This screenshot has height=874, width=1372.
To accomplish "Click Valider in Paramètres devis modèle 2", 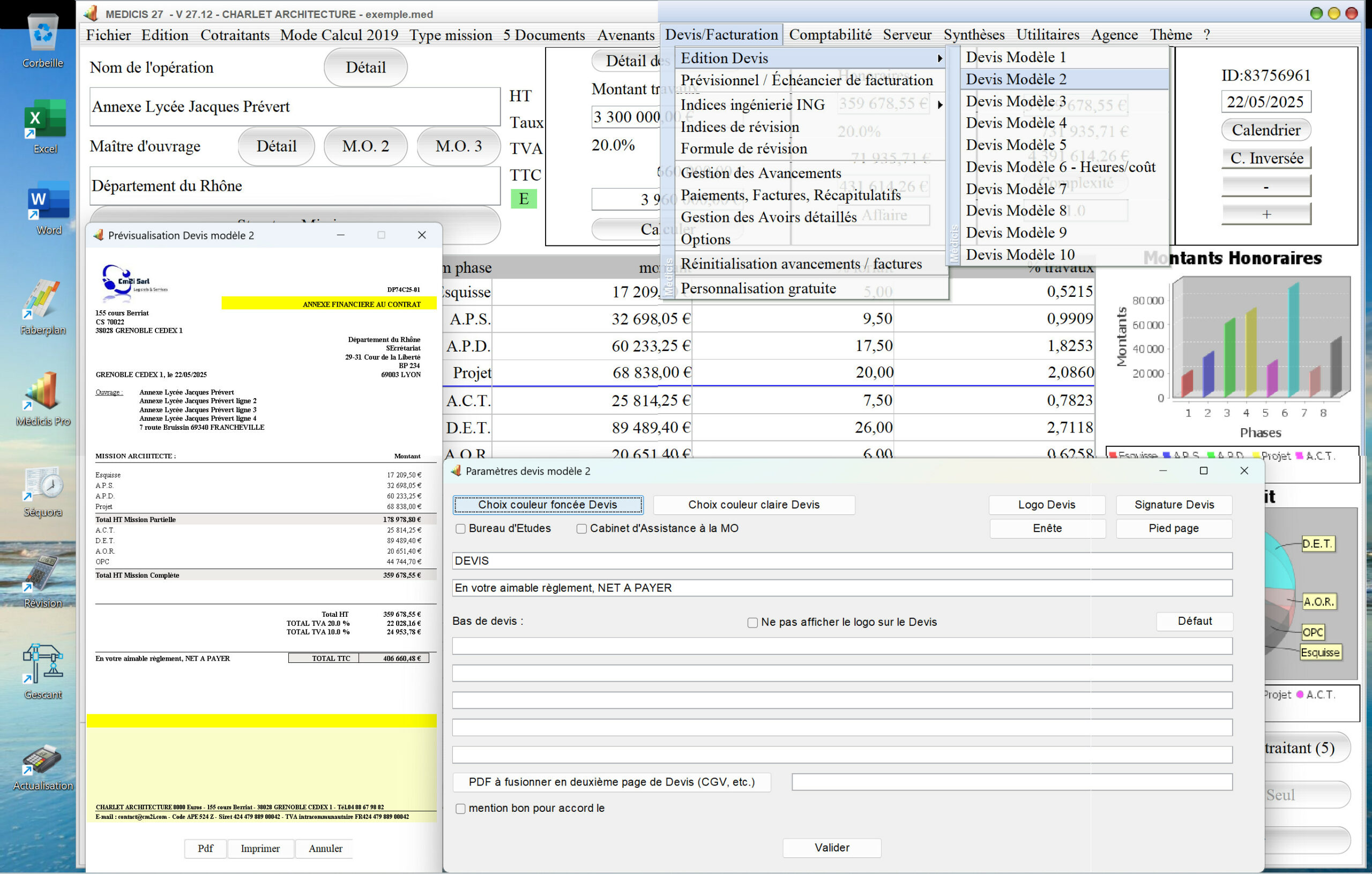I will 831,848.
